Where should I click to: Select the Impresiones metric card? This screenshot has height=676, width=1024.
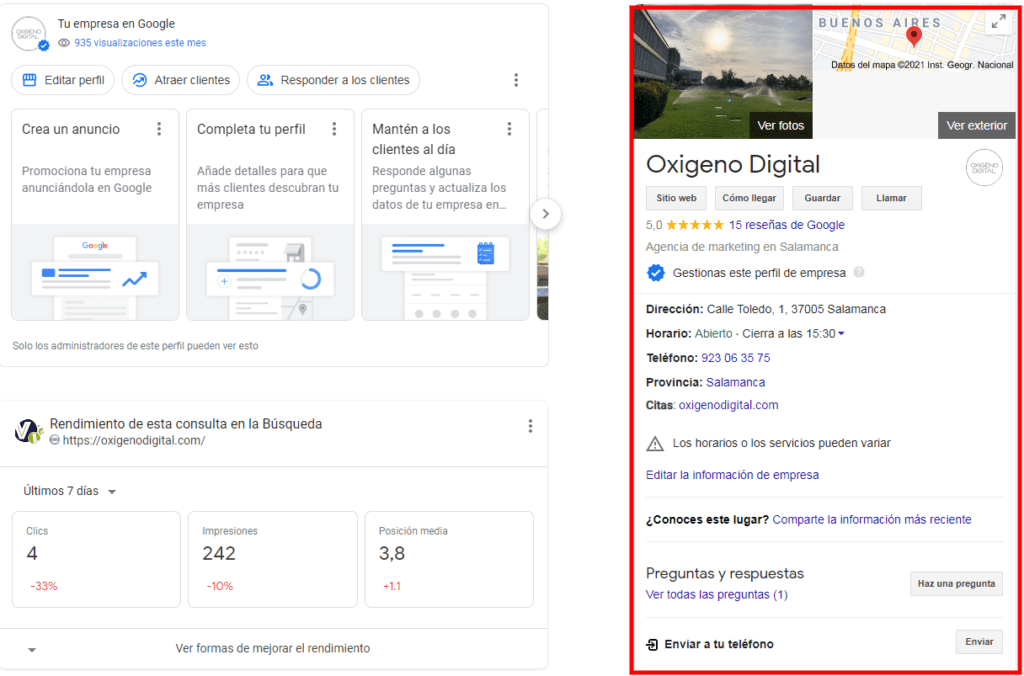pyautogui.click(x=272, y=560)
